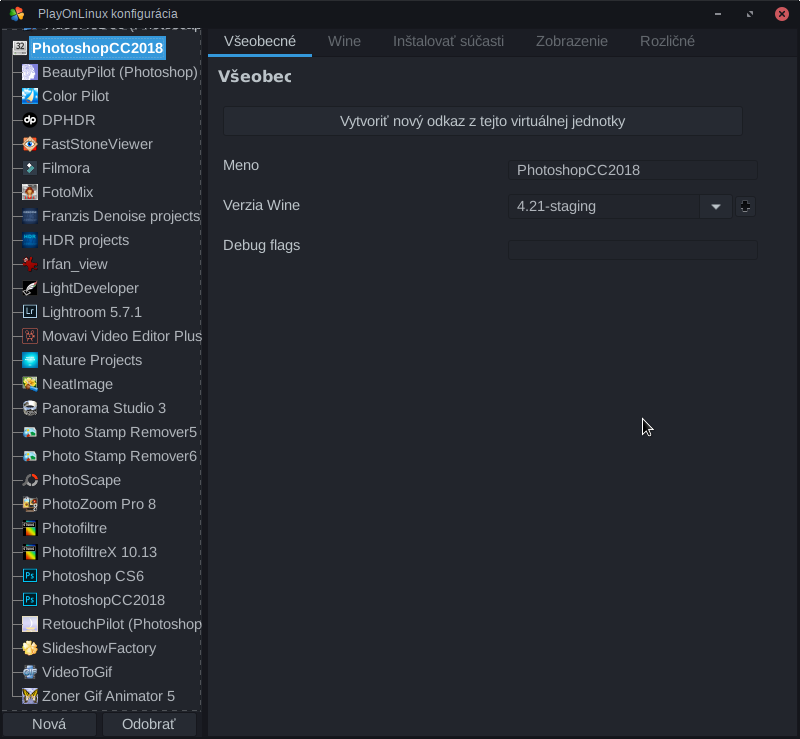Select the Zoner Gif Animator 5 entry
The image size is (800, 739).
pos(108,696)
